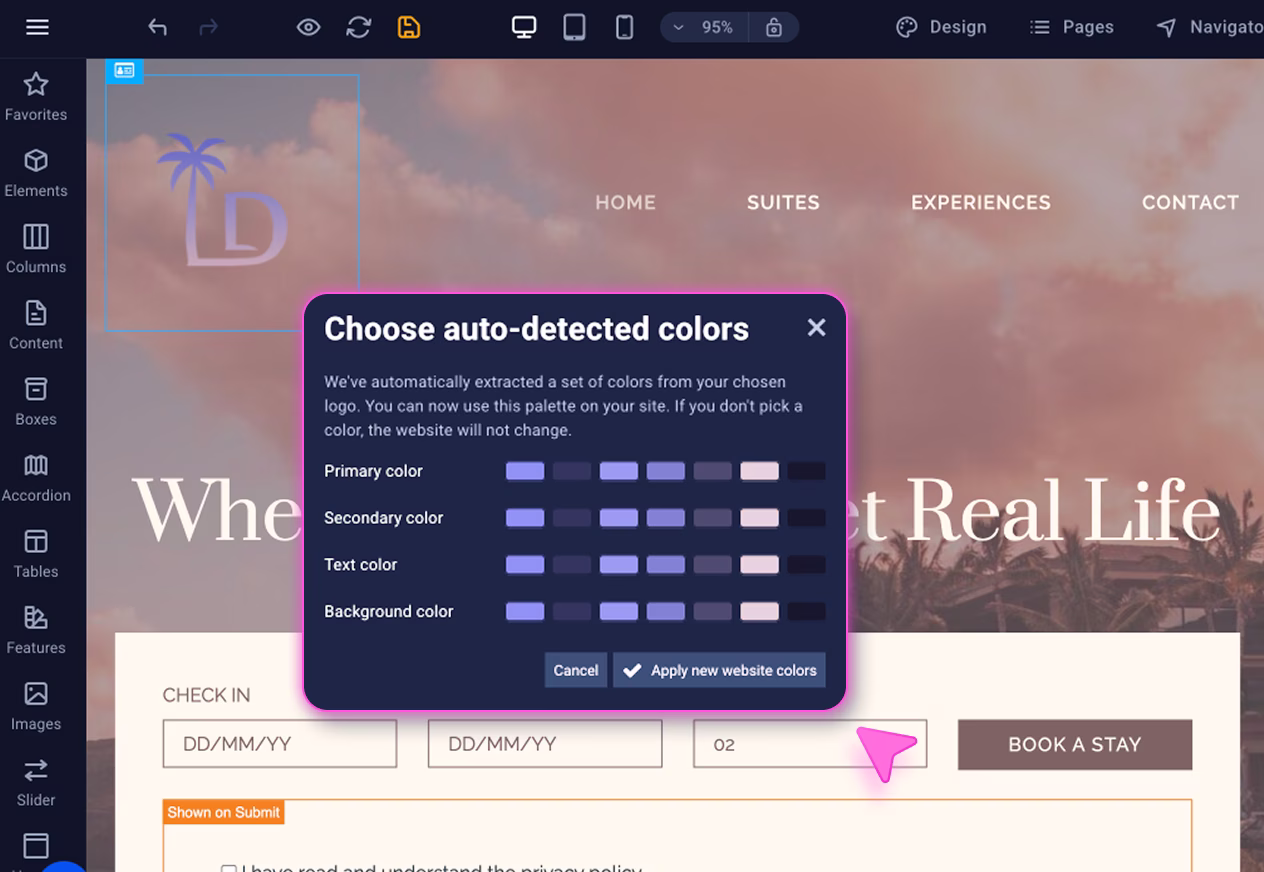1264x872 pixels.
Task: Open the Design menu
Action: tap(940, 27)
